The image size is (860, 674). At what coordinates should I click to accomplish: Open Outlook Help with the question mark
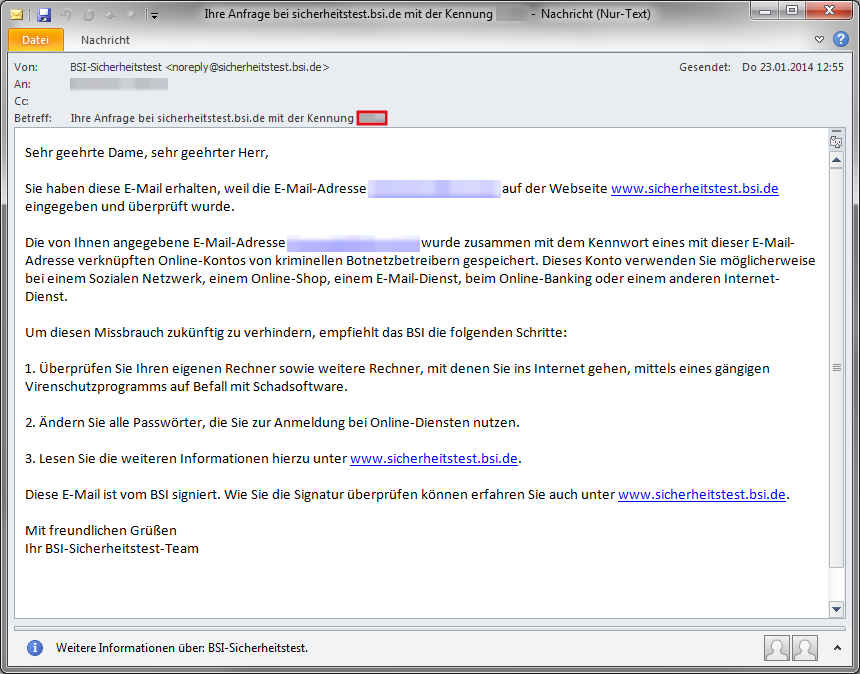841,40
